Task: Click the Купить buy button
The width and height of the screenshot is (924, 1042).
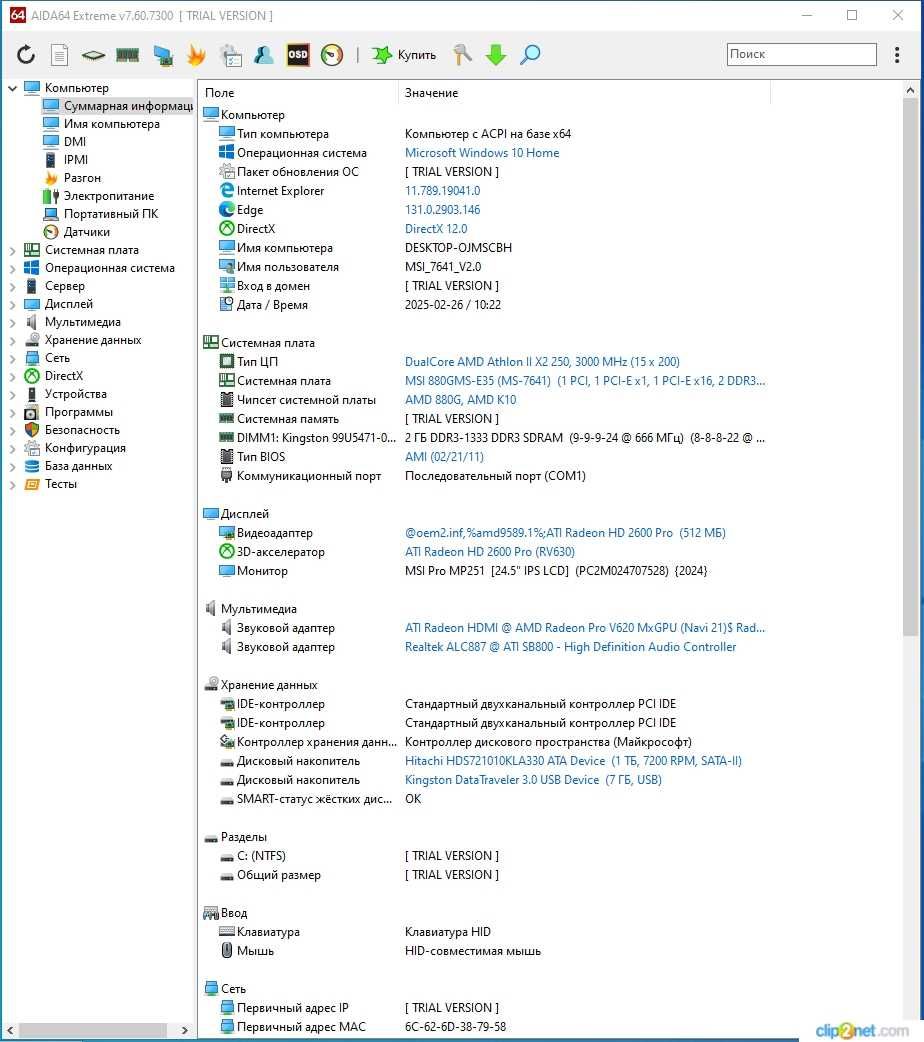Action: pyautogui.click(x=404, y=54)
